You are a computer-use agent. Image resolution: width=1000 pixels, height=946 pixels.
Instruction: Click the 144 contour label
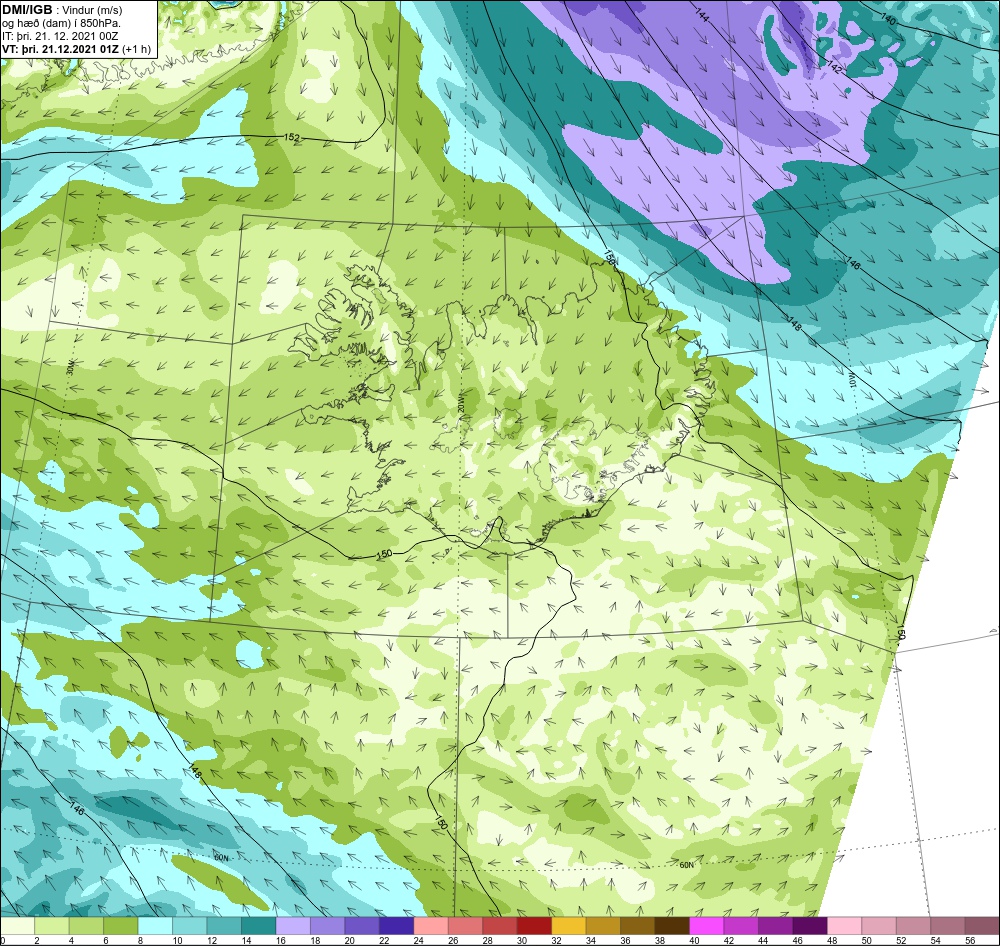click(701, 15)
